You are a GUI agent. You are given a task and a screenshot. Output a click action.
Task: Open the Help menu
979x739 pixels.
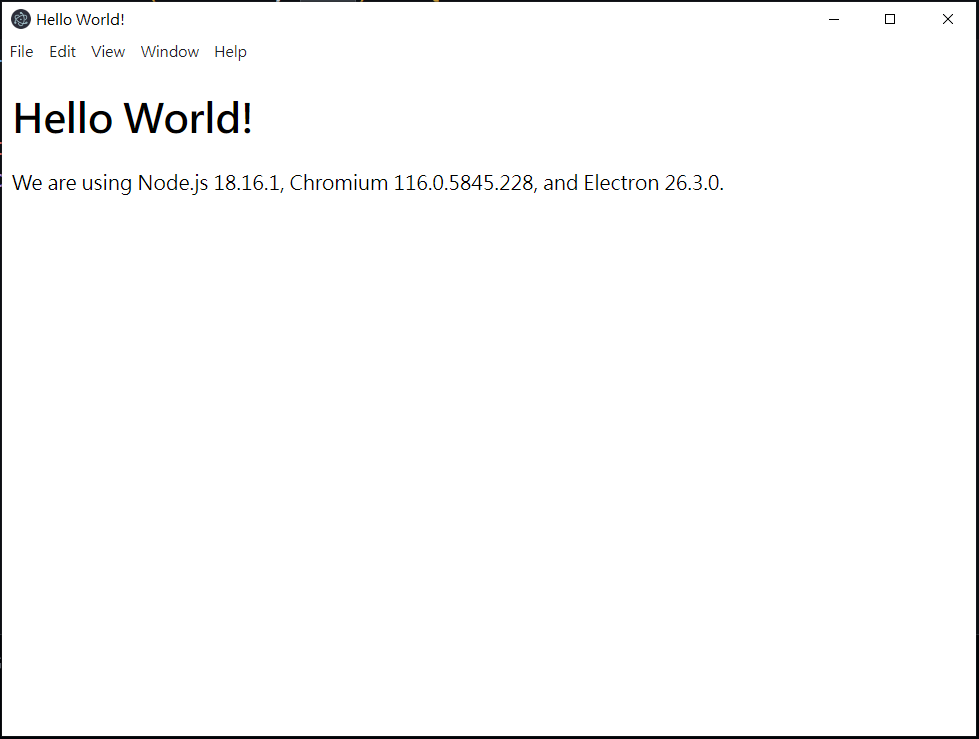[x=230, y=52]
